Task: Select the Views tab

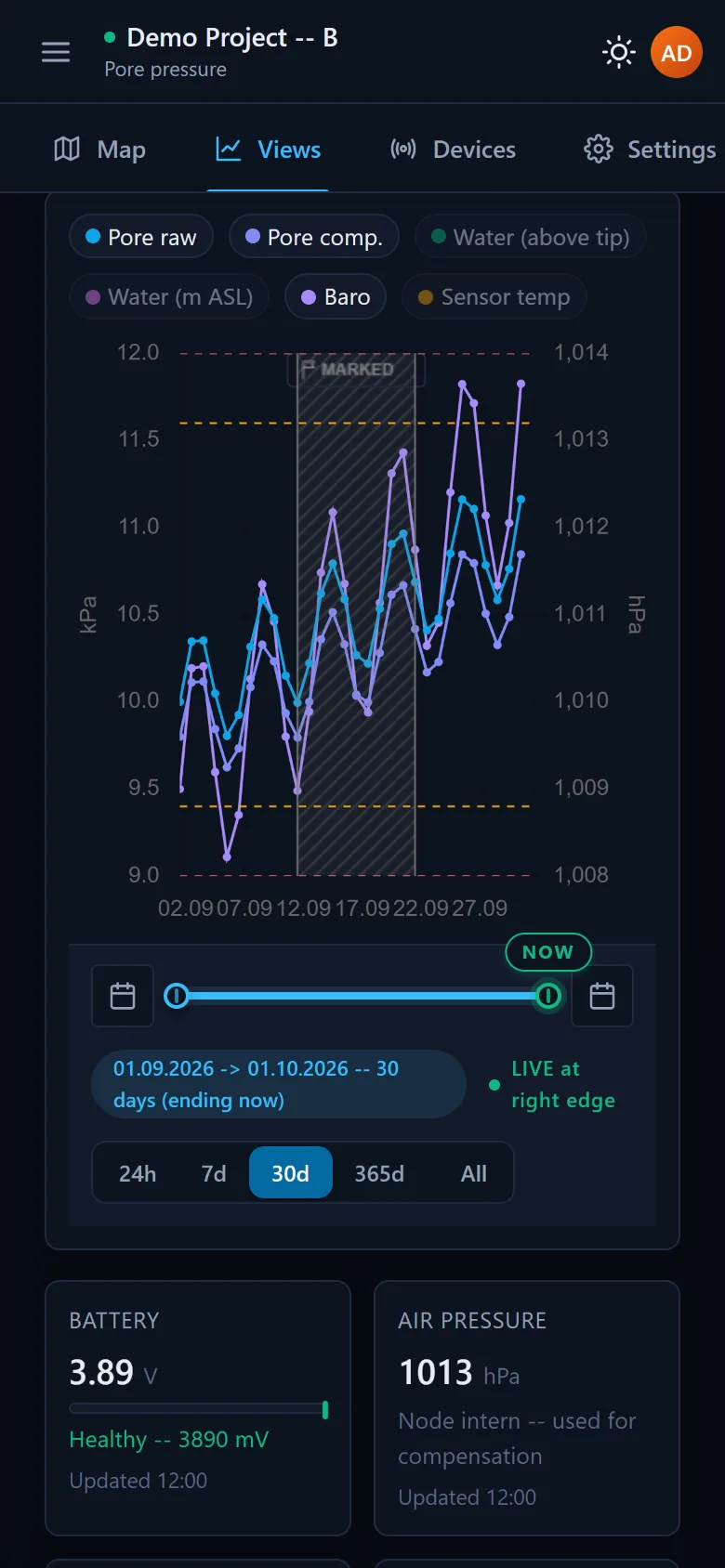Action: [268, 150]
